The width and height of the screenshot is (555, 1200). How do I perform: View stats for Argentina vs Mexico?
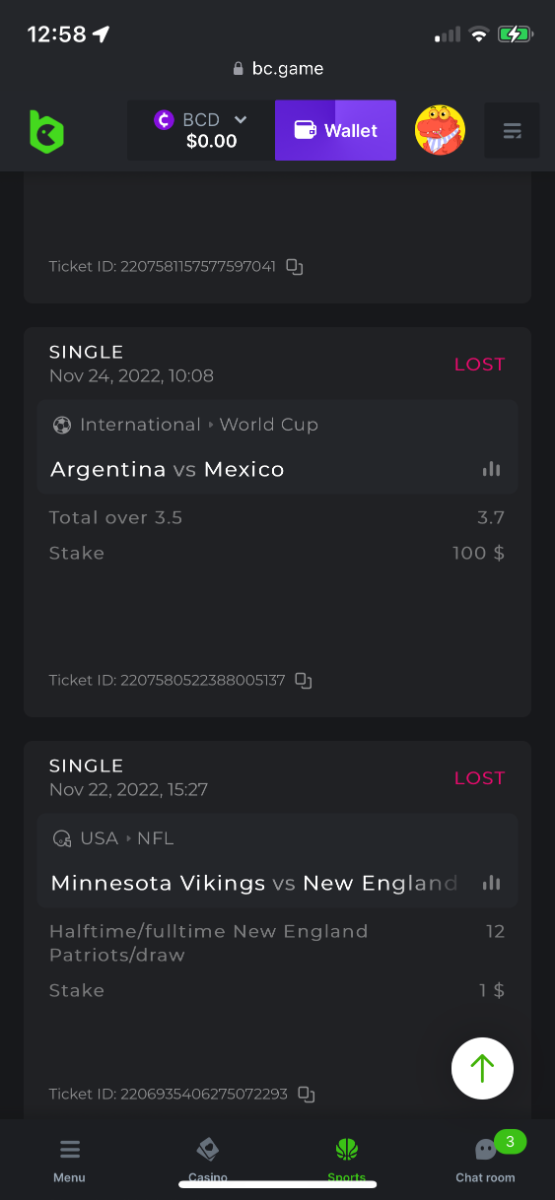point(491,469)
